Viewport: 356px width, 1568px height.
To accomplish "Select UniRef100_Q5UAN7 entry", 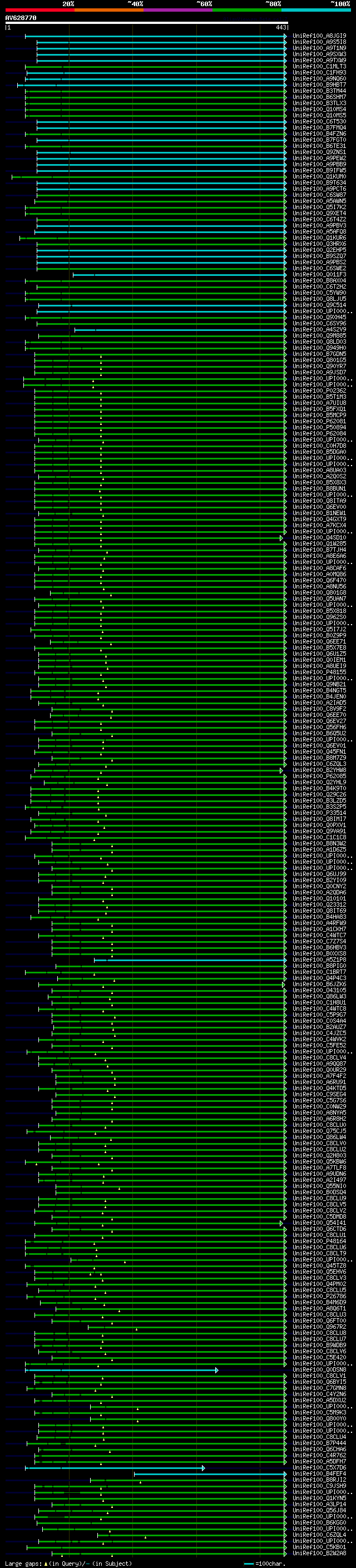I will click(319, 599).
